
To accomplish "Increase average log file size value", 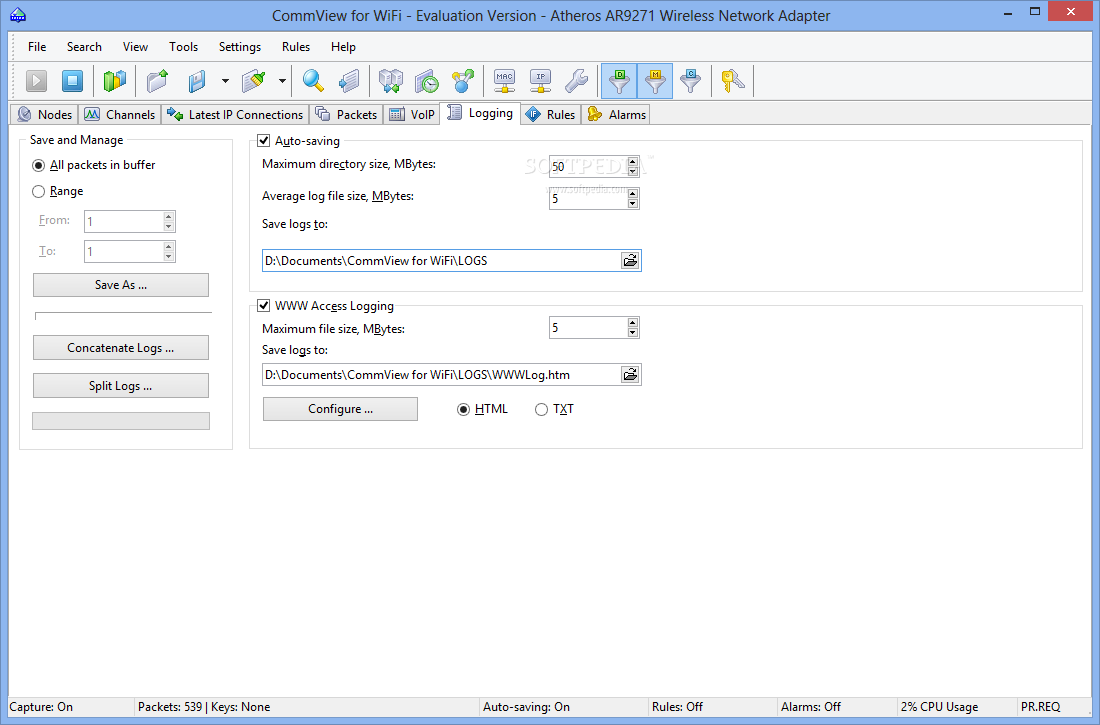I will (x=633, y=194).
